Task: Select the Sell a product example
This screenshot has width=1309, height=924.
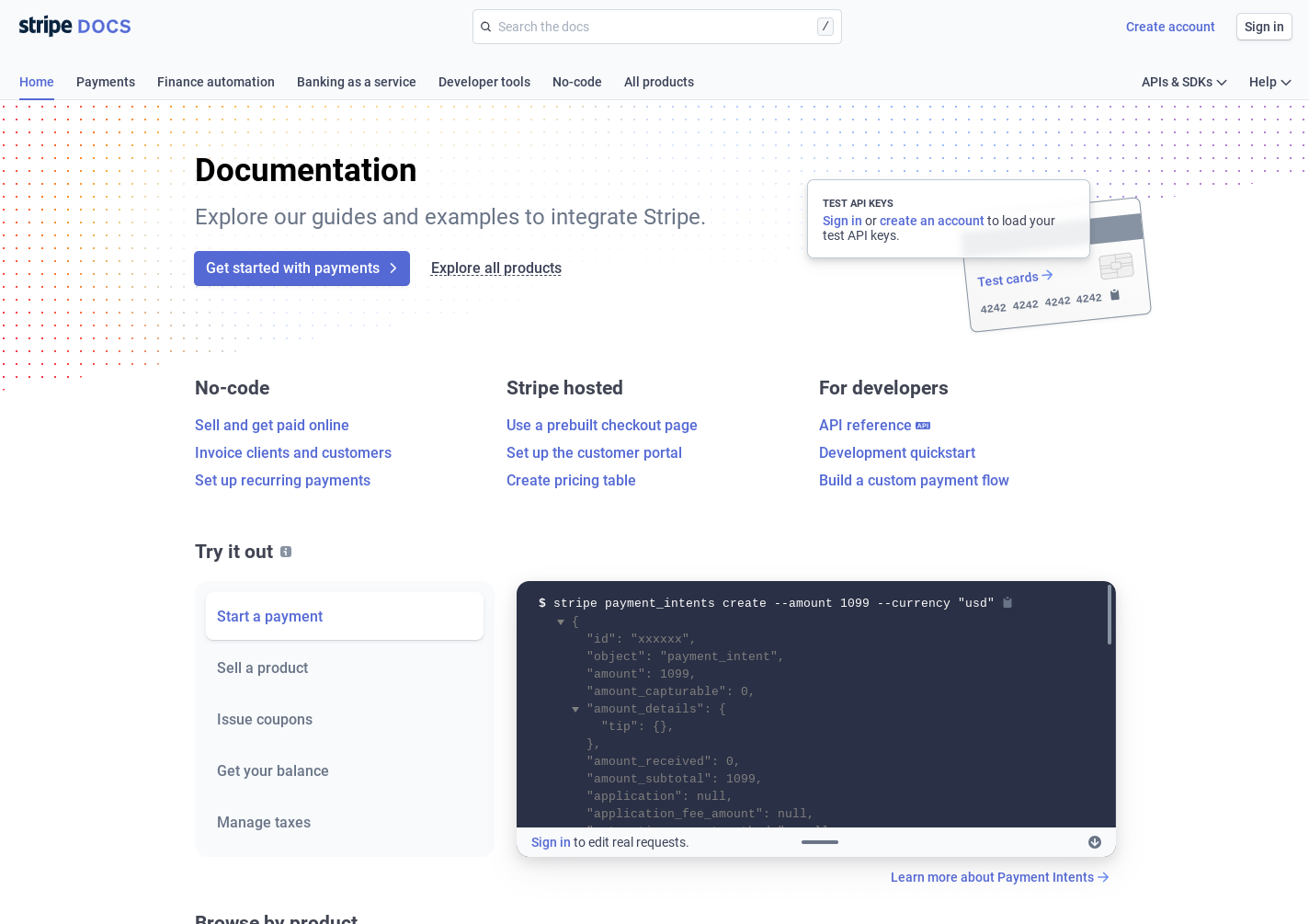Action: tap(345, 667)
